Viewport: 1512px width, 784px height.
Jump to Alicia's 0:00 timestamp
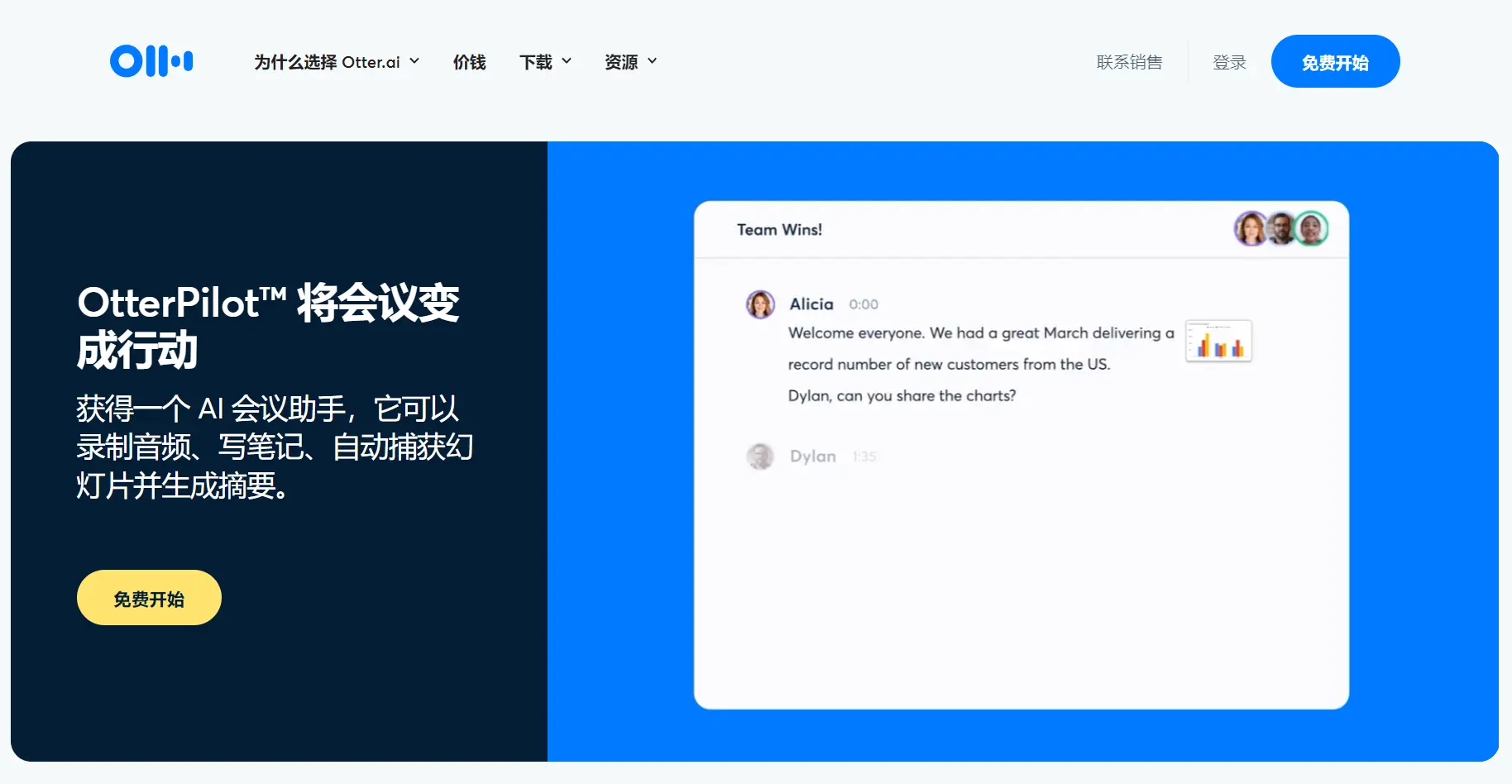click(864, 304)
